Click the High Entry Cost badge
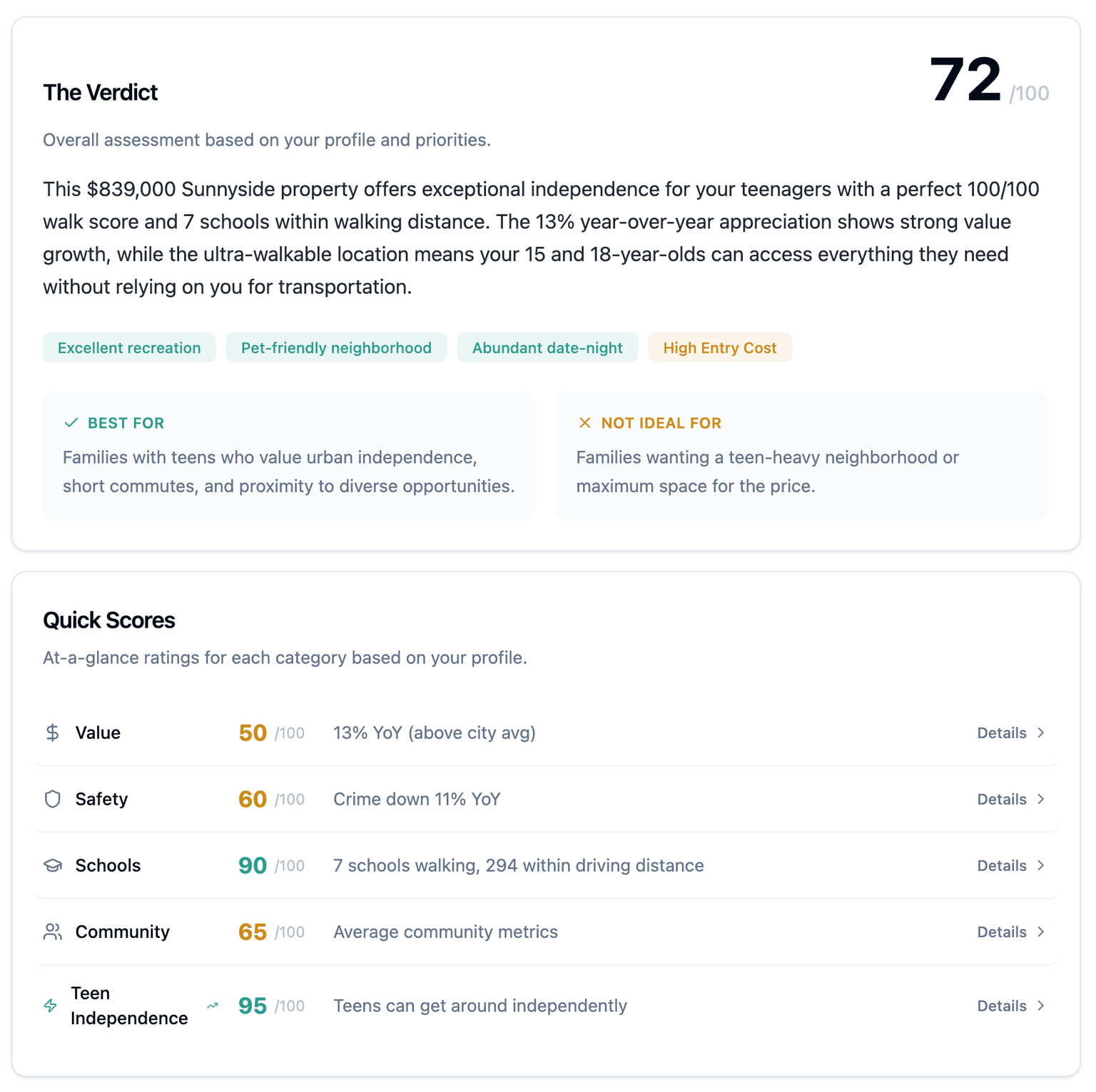This screenshot has width=1096, height=1092. tap(719, 347)
